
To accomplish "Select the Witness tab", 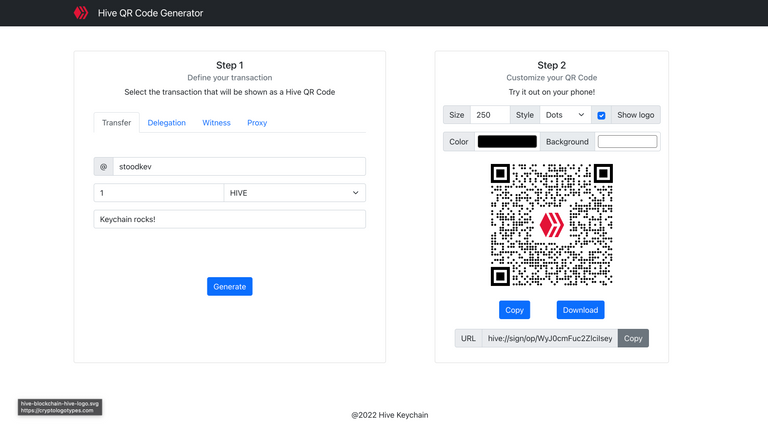I will coord(216,122).
